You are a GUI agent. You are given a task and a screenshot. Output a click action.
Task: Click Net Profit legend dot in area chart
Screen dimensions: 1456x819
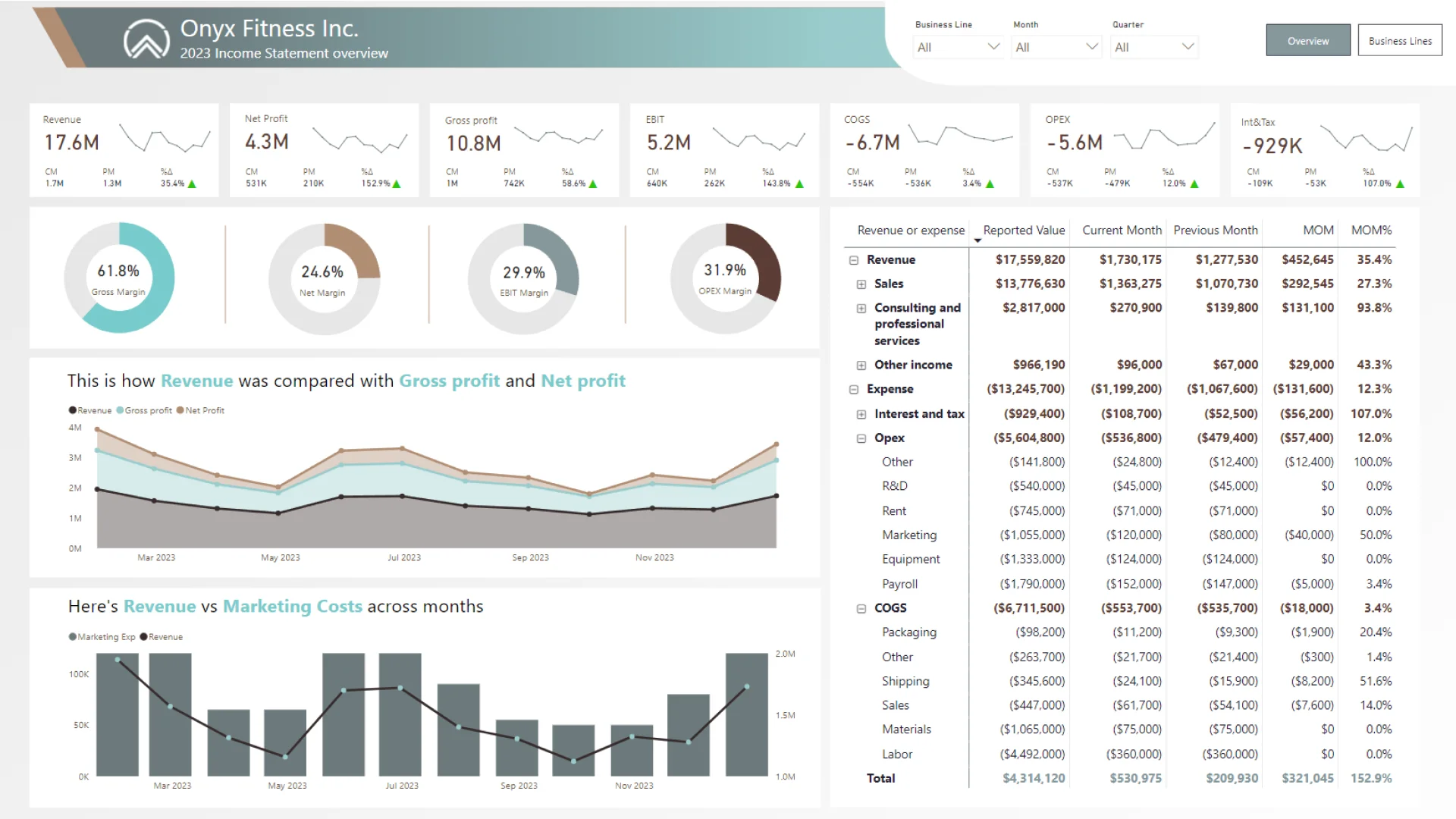pos(180,410)
